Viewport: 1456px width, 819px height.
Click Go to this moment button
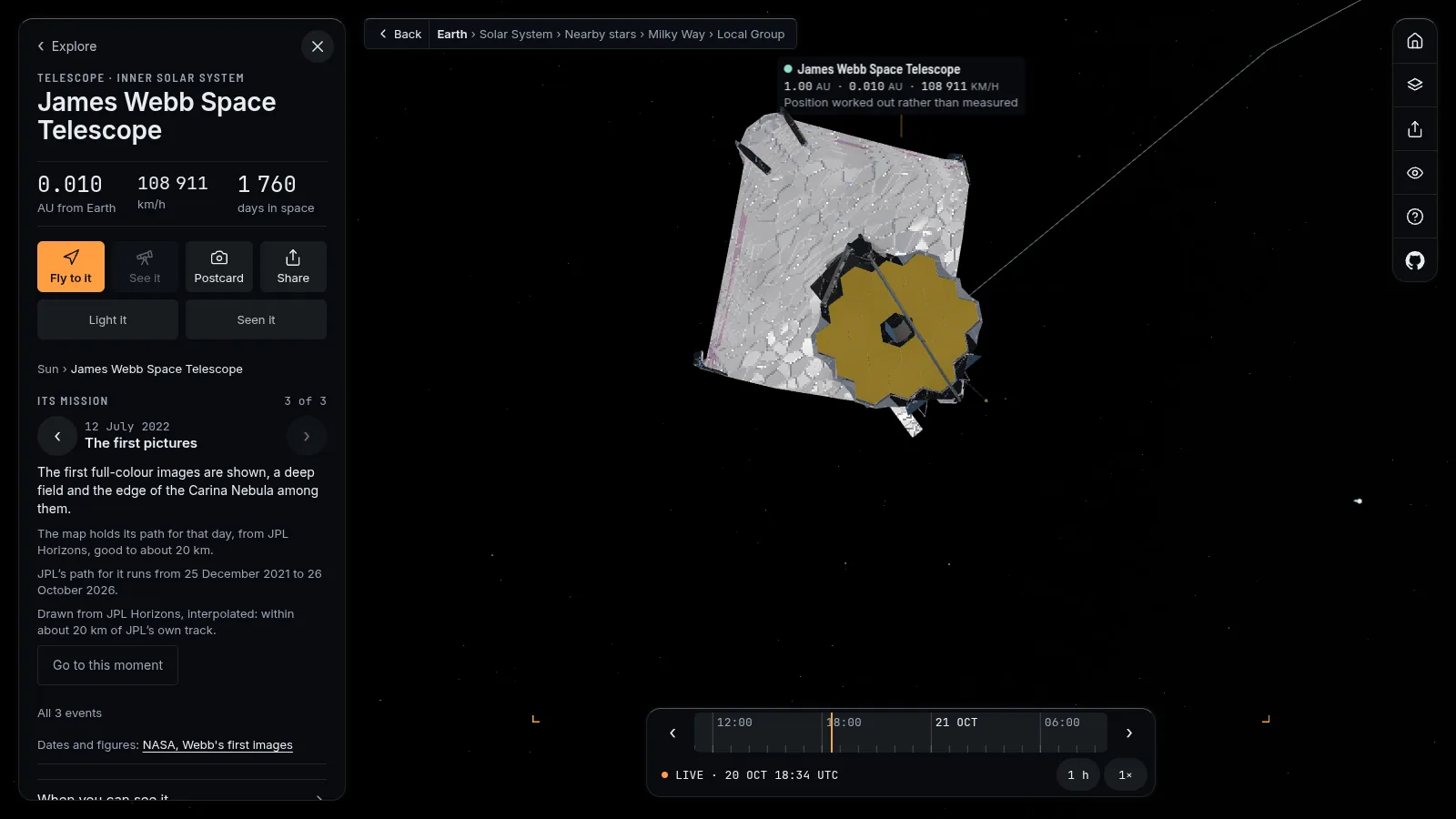107,665
